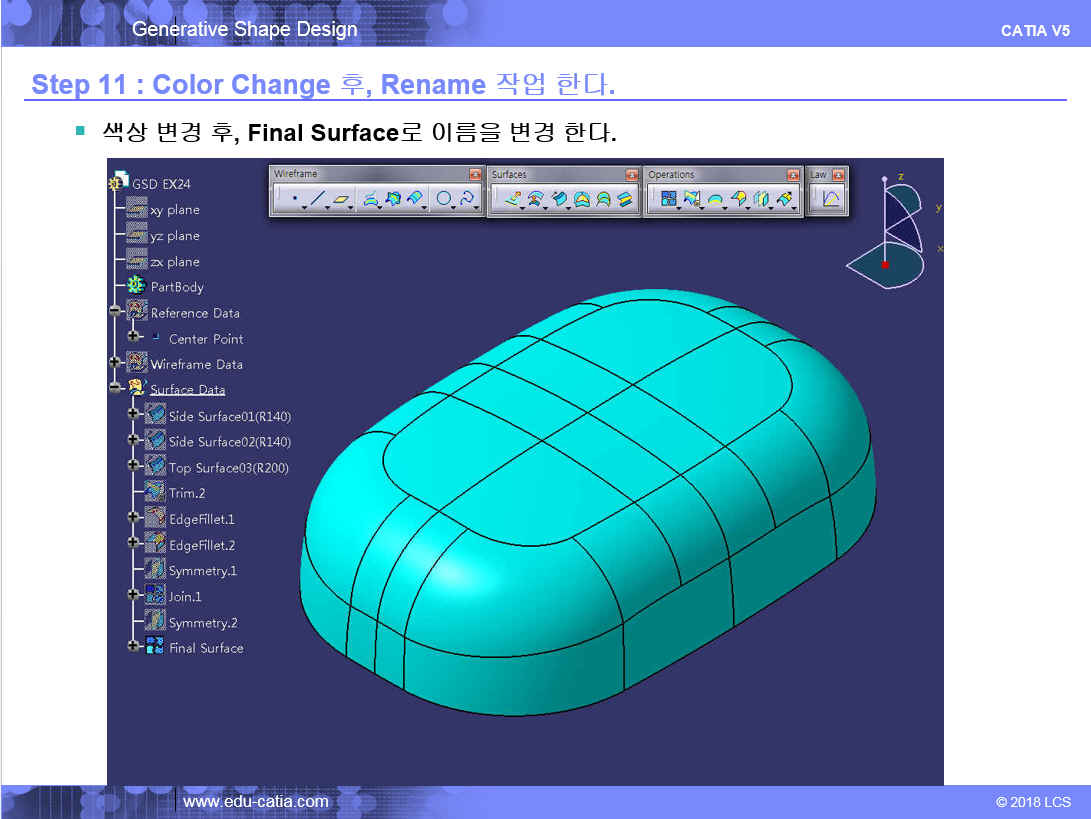Open dropdown arrow under Point tool
1091x819 pixels.
pos(304,208)
